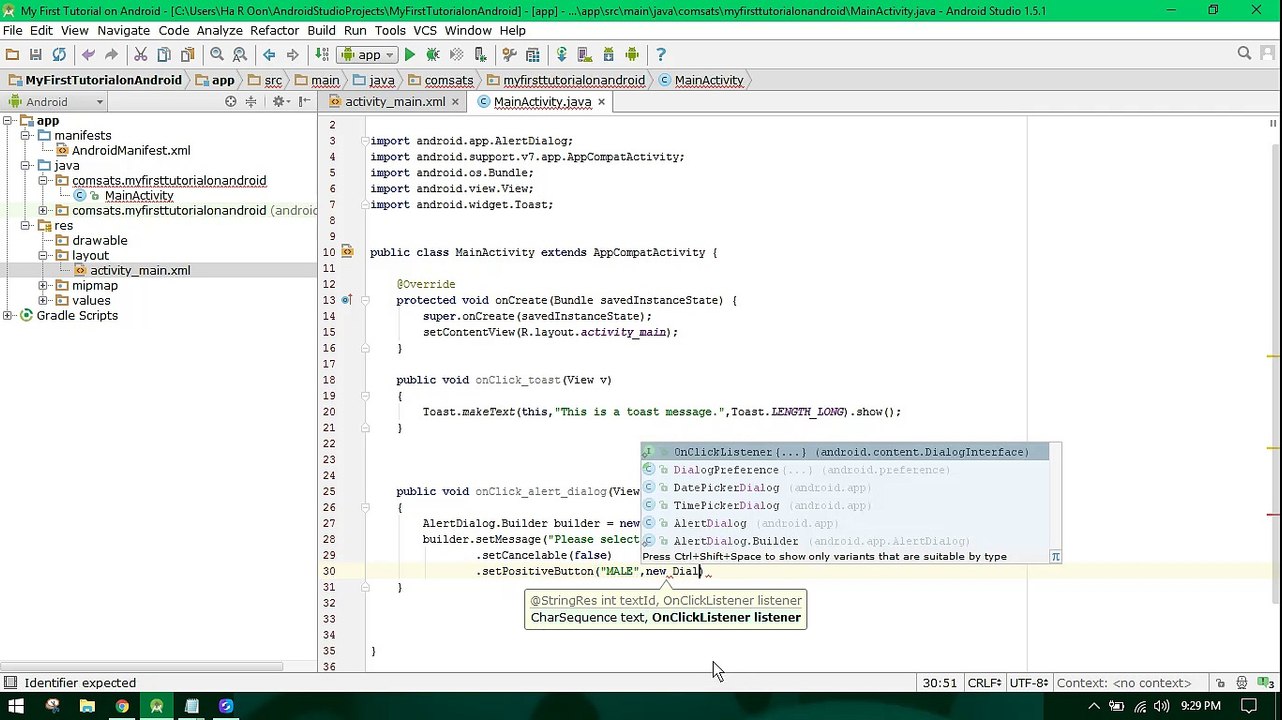Select MainActivity under the java package
The width and height of the screenshot is (1282, 720).
[x=139, y=196]
